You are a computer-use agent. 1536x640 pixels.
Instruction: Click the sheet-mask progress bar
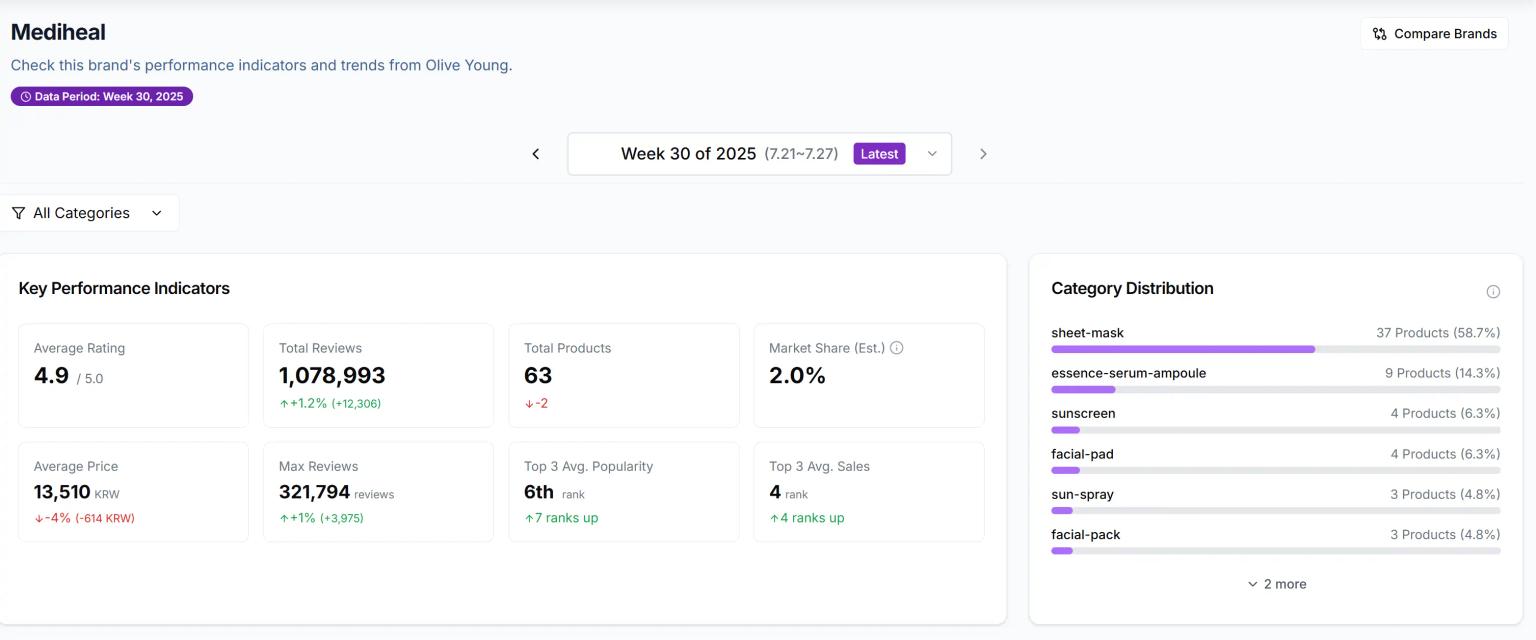click(x=1275, y=349)
